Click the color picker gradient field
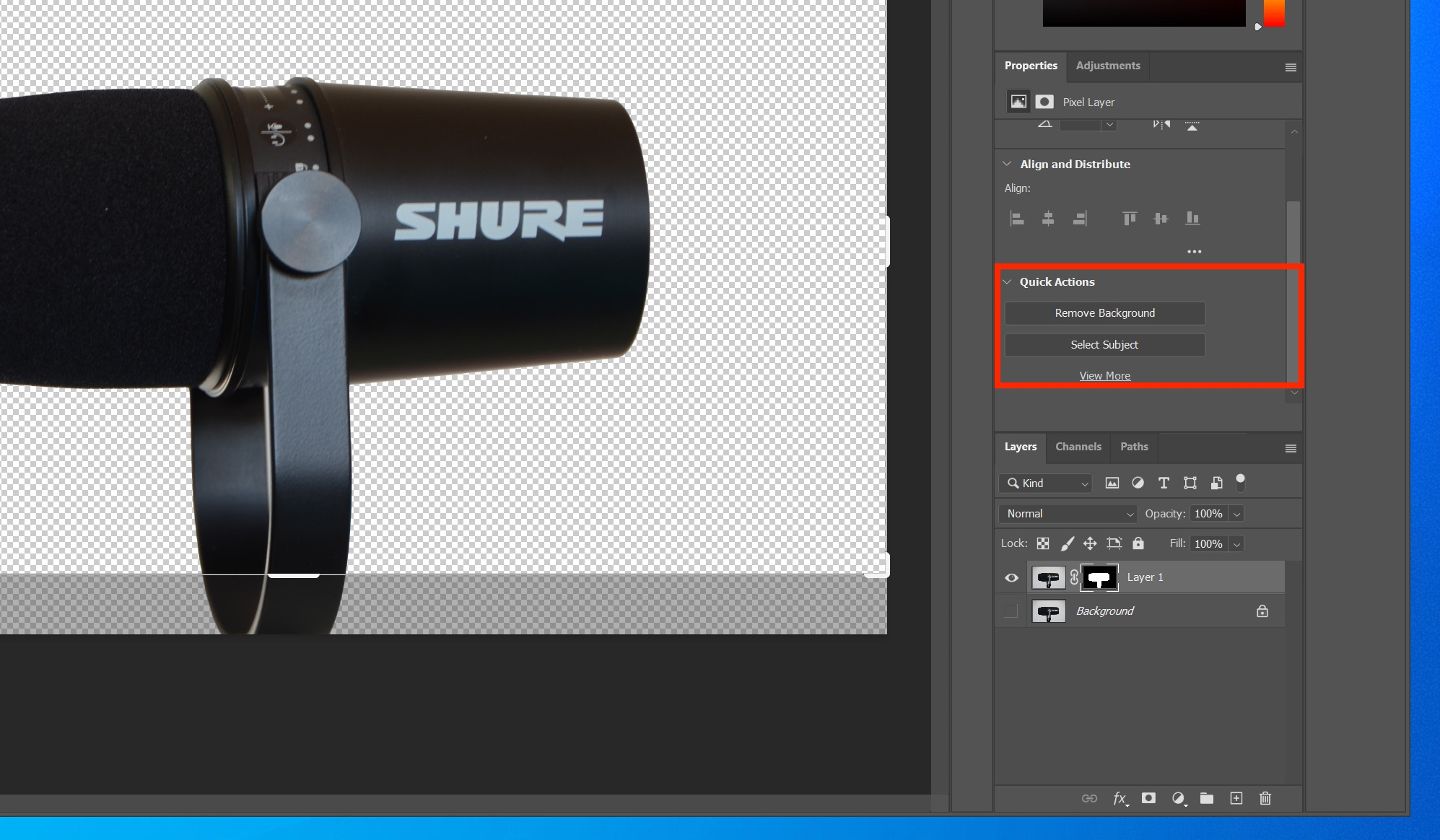This screenshot has width=1440, height=840. (x=1144, y=13)
